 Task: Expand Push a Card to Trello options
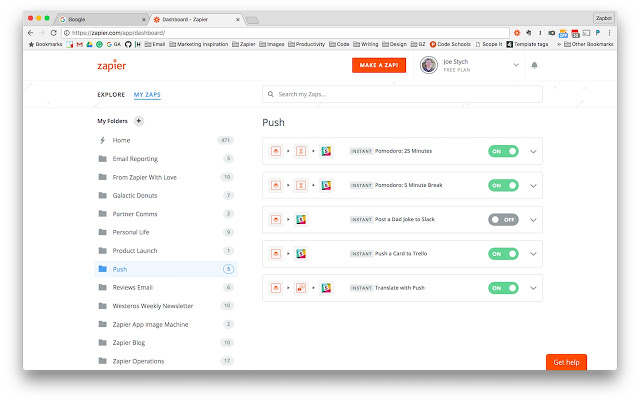click(x=533, y=254)
